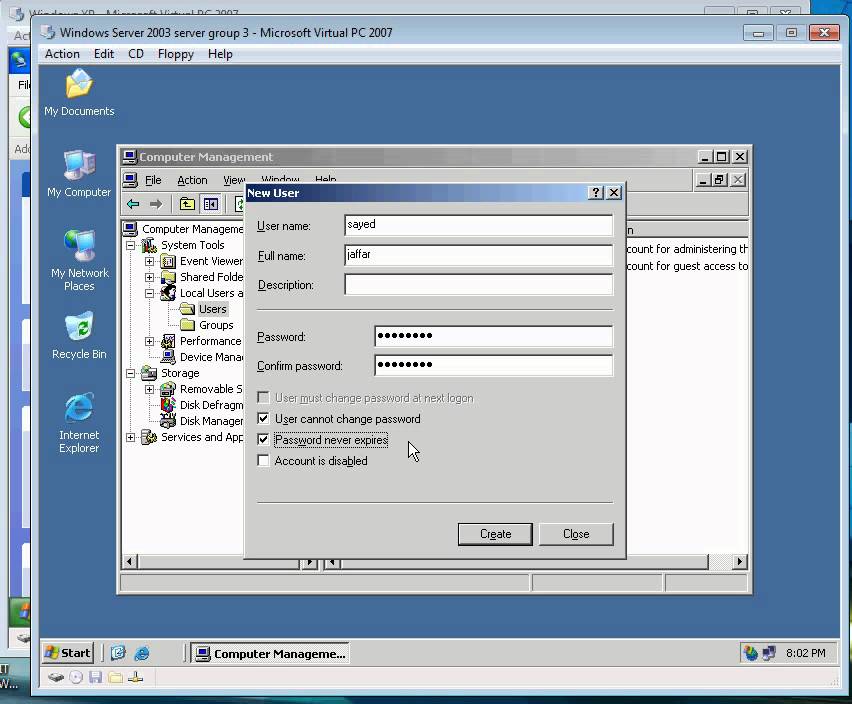Open My Documents desktop icon
Viewport: 852px width, 704px height.
point(79,93)
